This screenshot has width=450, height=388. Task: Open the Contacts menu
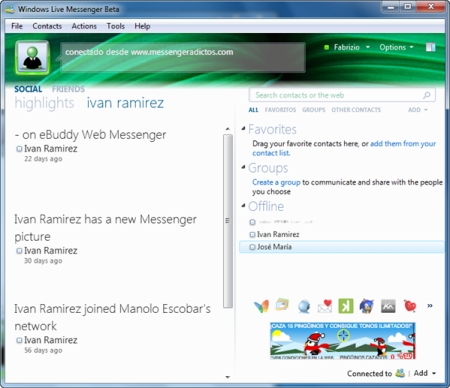(47, 26)
